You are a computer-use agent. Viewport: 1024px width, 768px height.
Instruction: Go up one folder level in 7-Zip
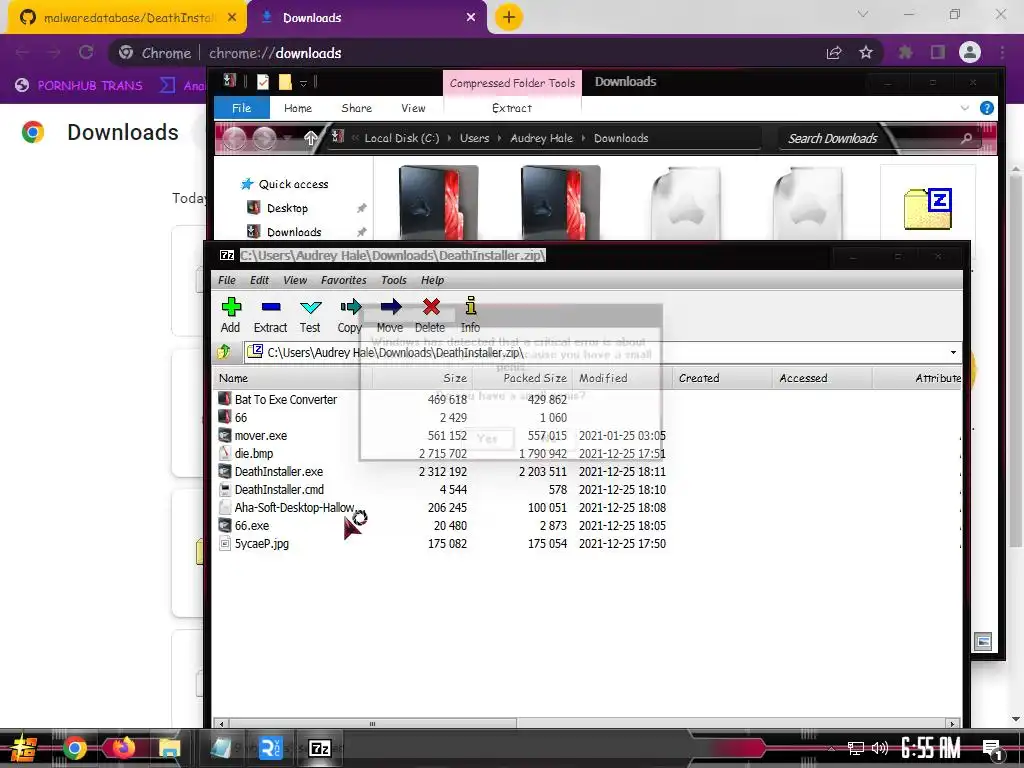coord(224,352)
